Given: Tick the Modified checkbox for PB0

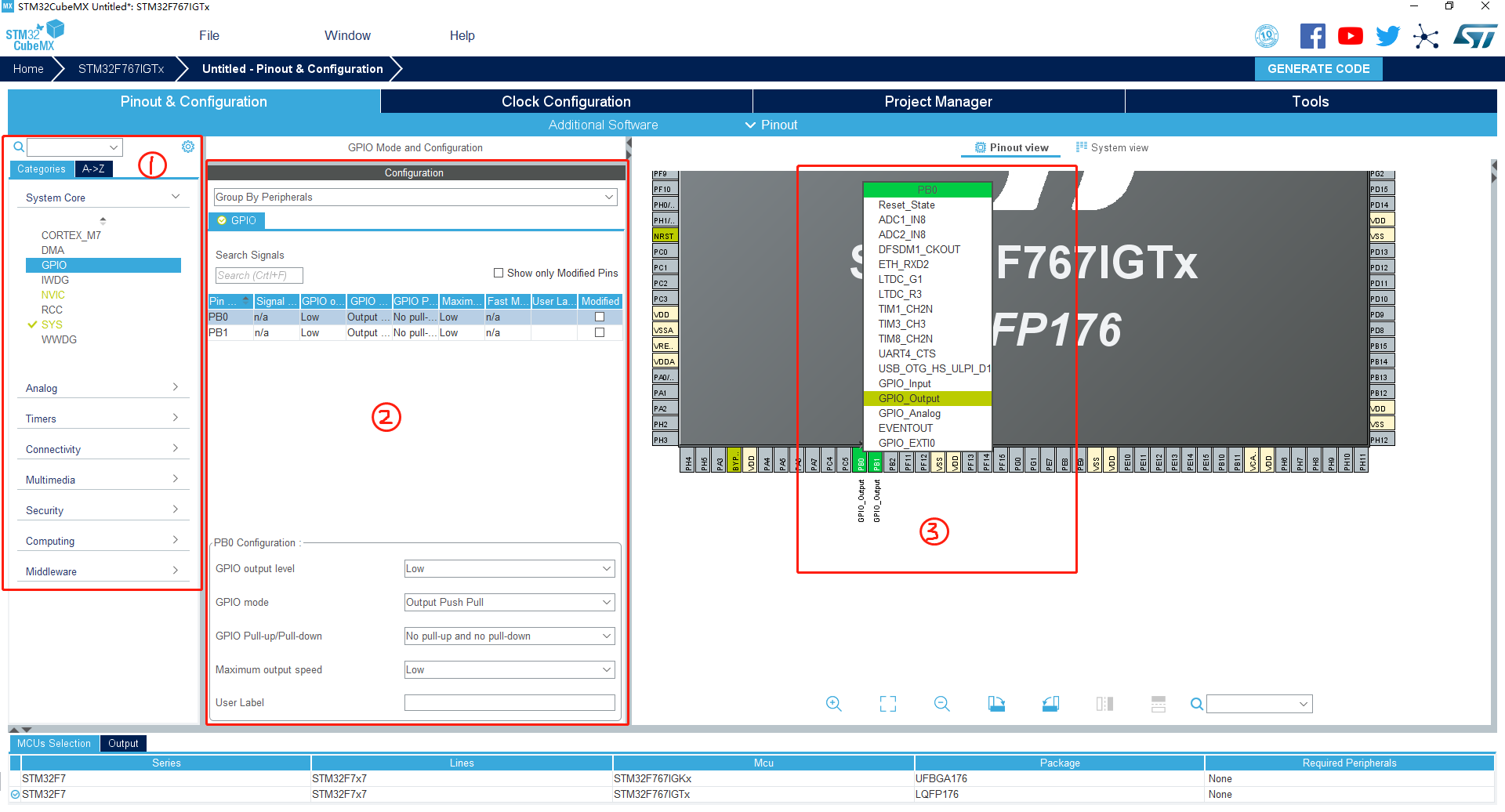Looking at the screenshot, I should pyautogui.click(x=600, y=317).
